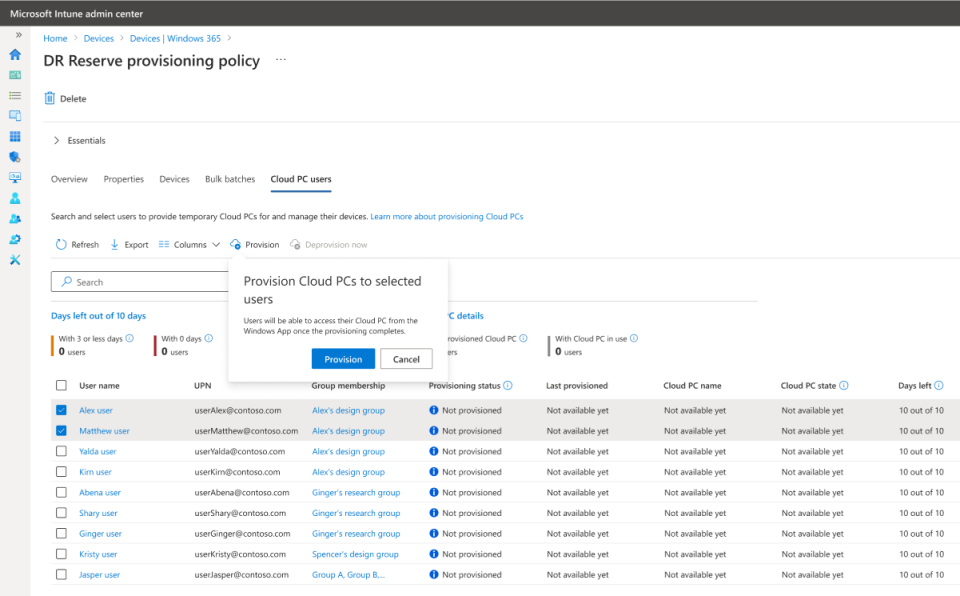Click Refresh in the toolbar
Screen dimensions: 960x596
pos(77,245)
